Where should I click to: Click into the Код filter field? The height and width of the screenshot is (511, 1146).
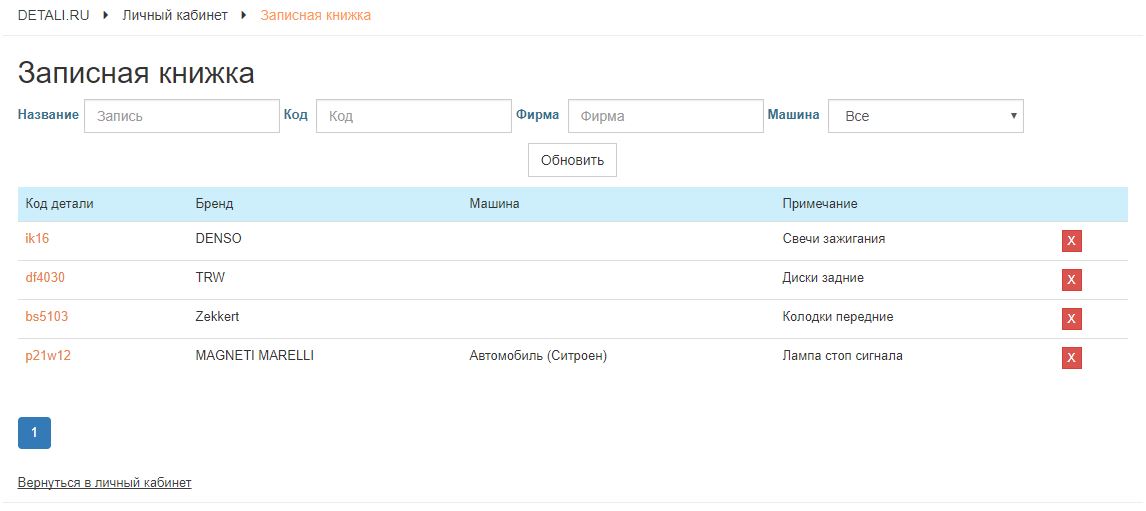(413, 116)
